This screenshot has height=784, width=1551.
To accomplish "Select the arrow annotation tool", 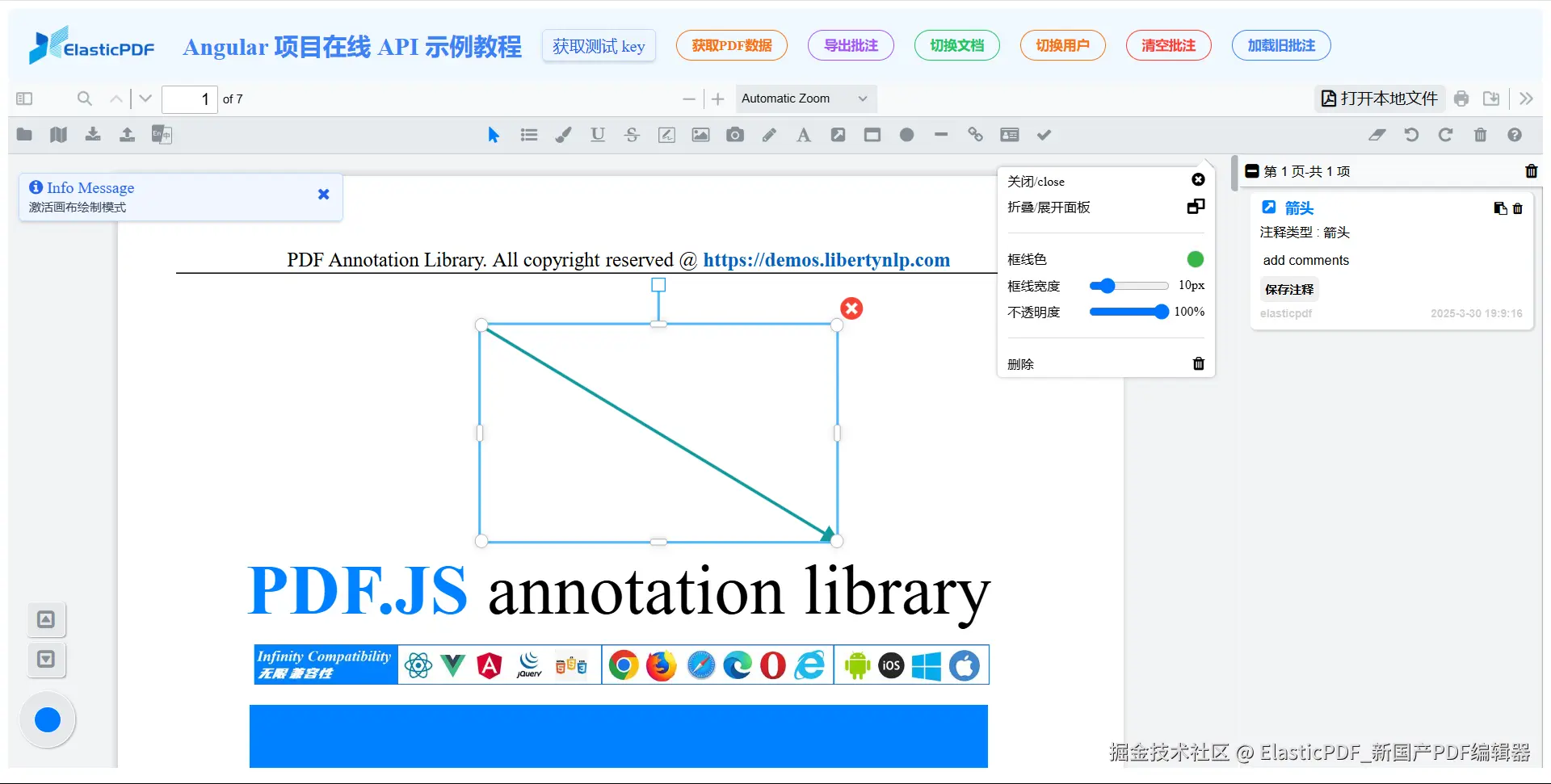I will coord(838,135).
